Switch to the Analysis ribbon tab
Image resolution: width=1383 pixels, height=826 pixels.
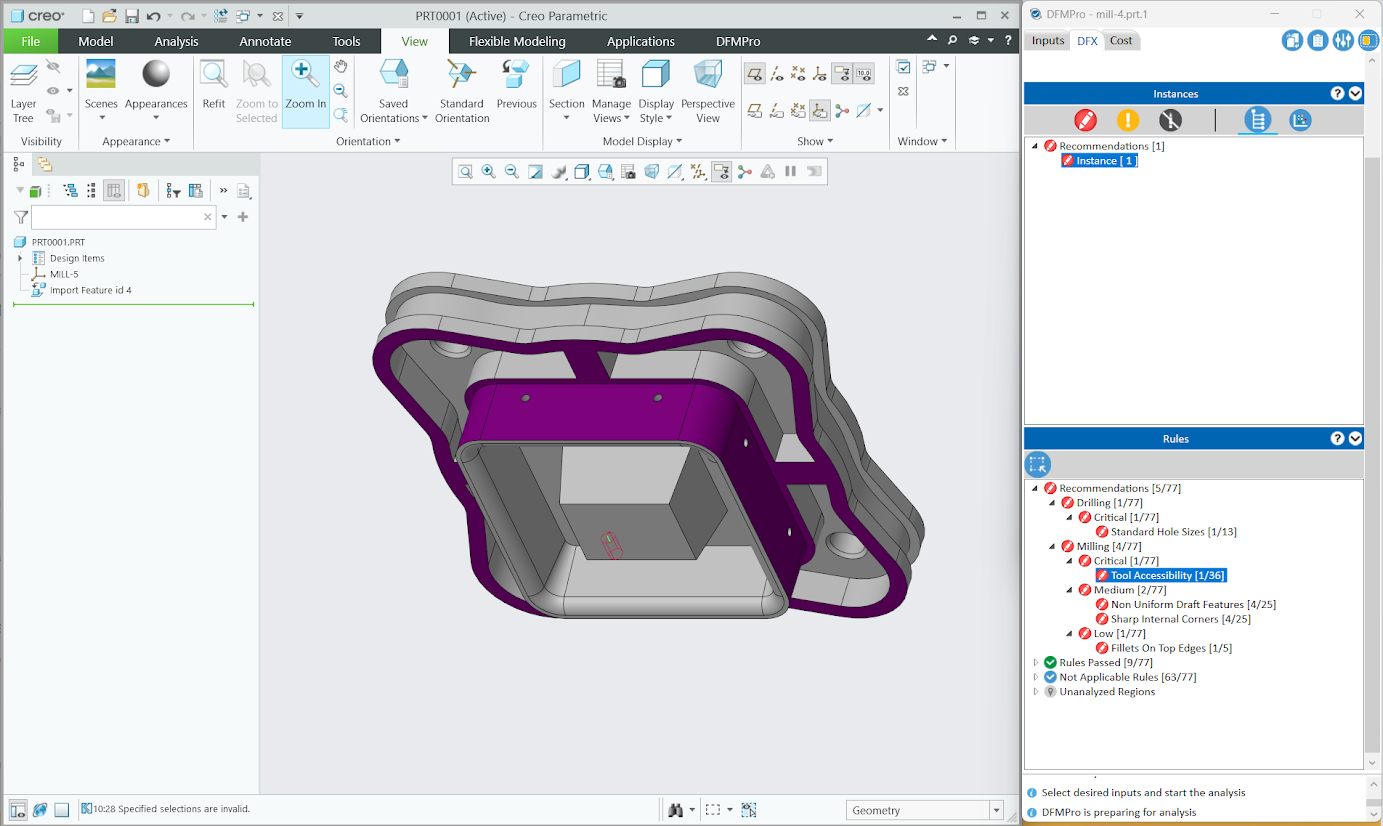(x=176, y=41)
